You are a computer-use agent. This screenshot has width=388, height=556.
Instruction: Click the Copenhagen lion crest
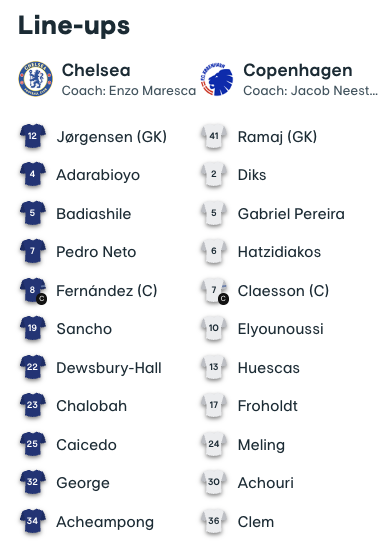point(217,79)
